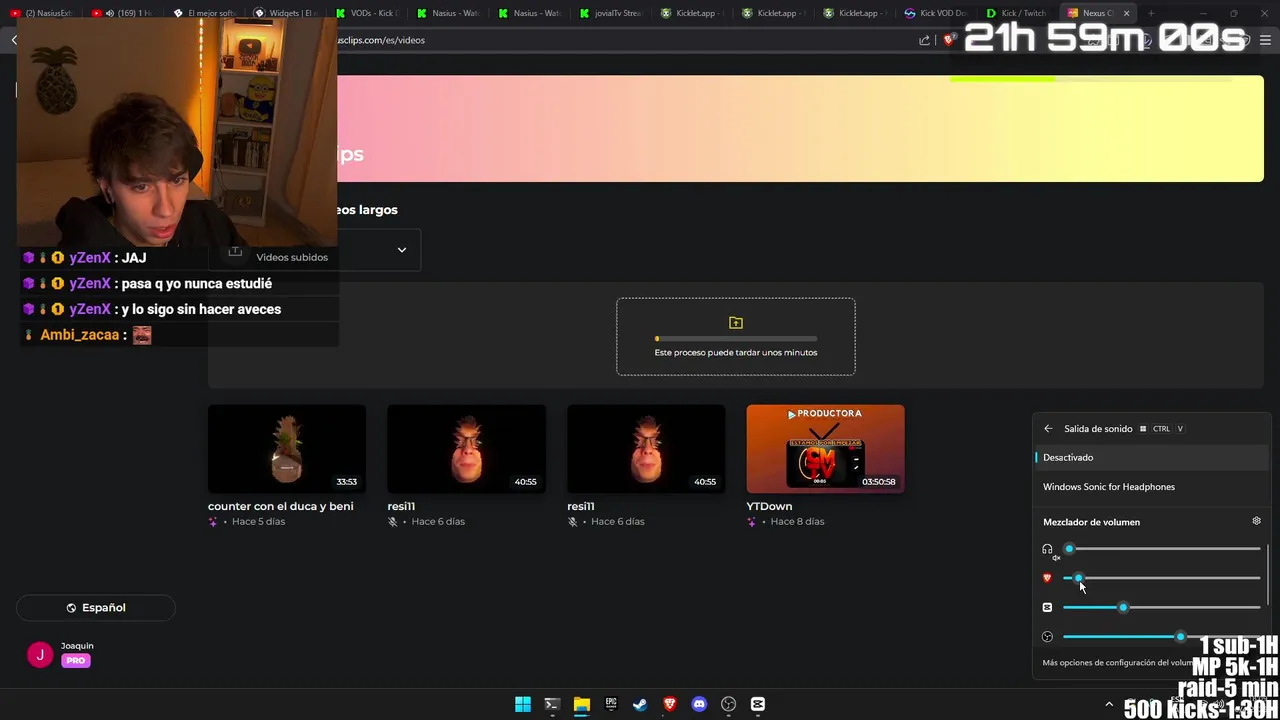Open Terminal from the taskbar
Image resolution: width=1280 pixels, height=720 pixels.
point(552,704)
